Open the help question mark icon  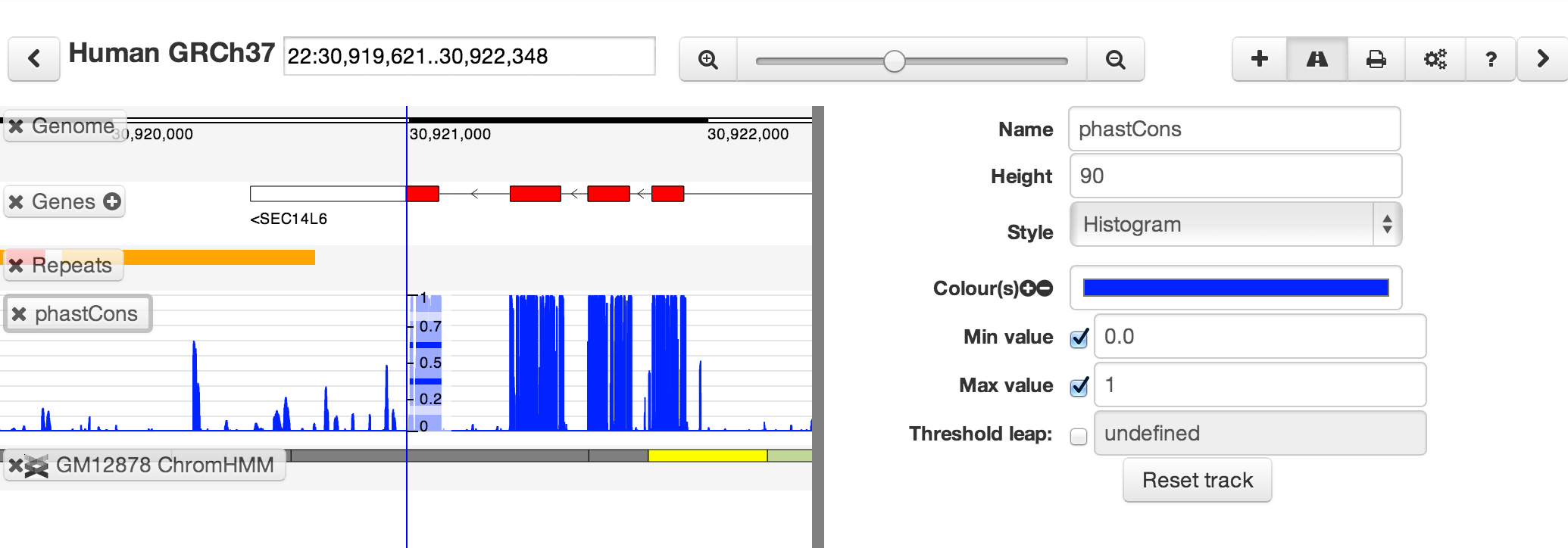pyautogui.click(x=1491, y=58)
